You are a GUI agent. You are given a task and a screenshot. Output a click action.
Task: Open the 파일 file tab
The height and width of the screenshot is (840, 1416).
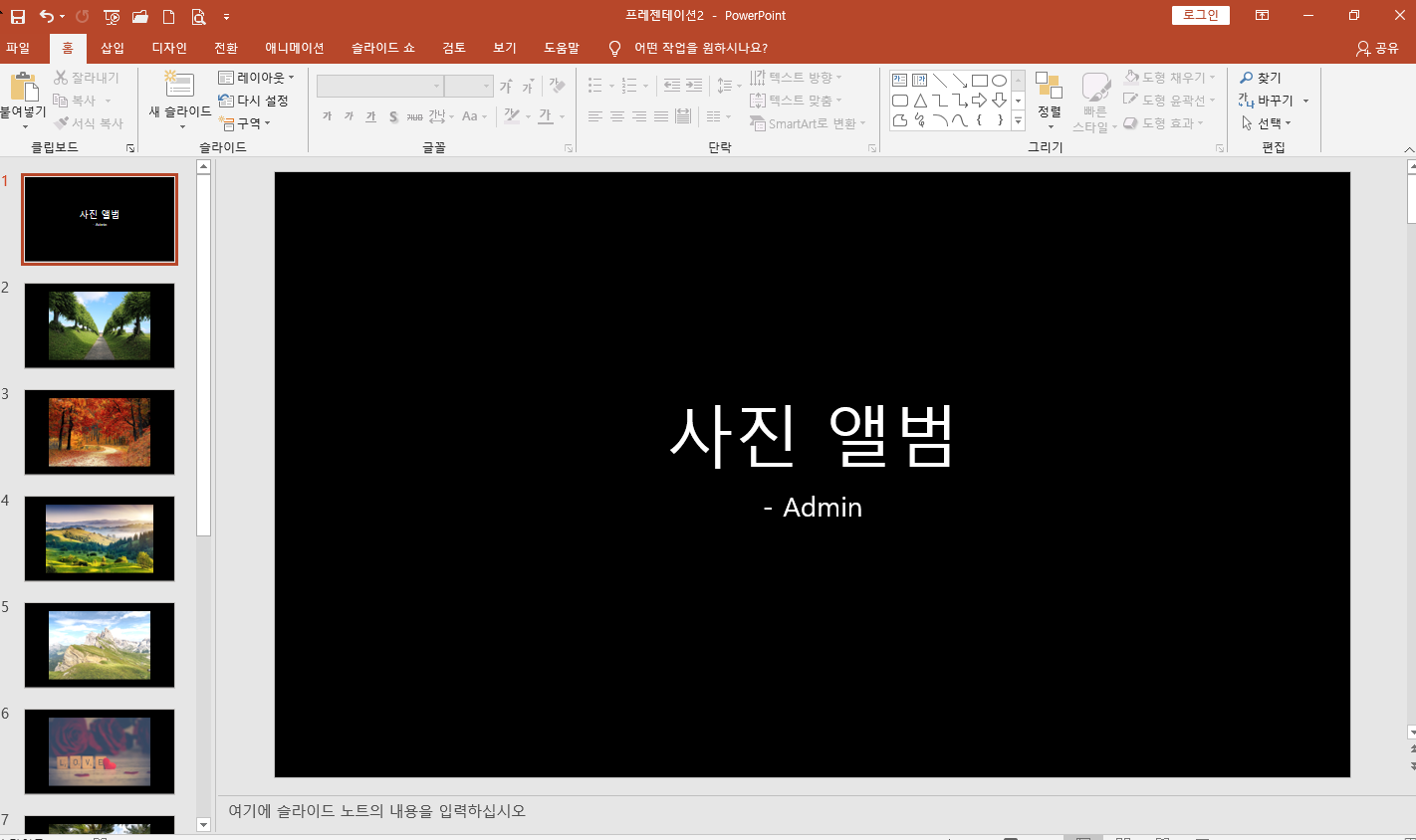(x=18, y=48)
